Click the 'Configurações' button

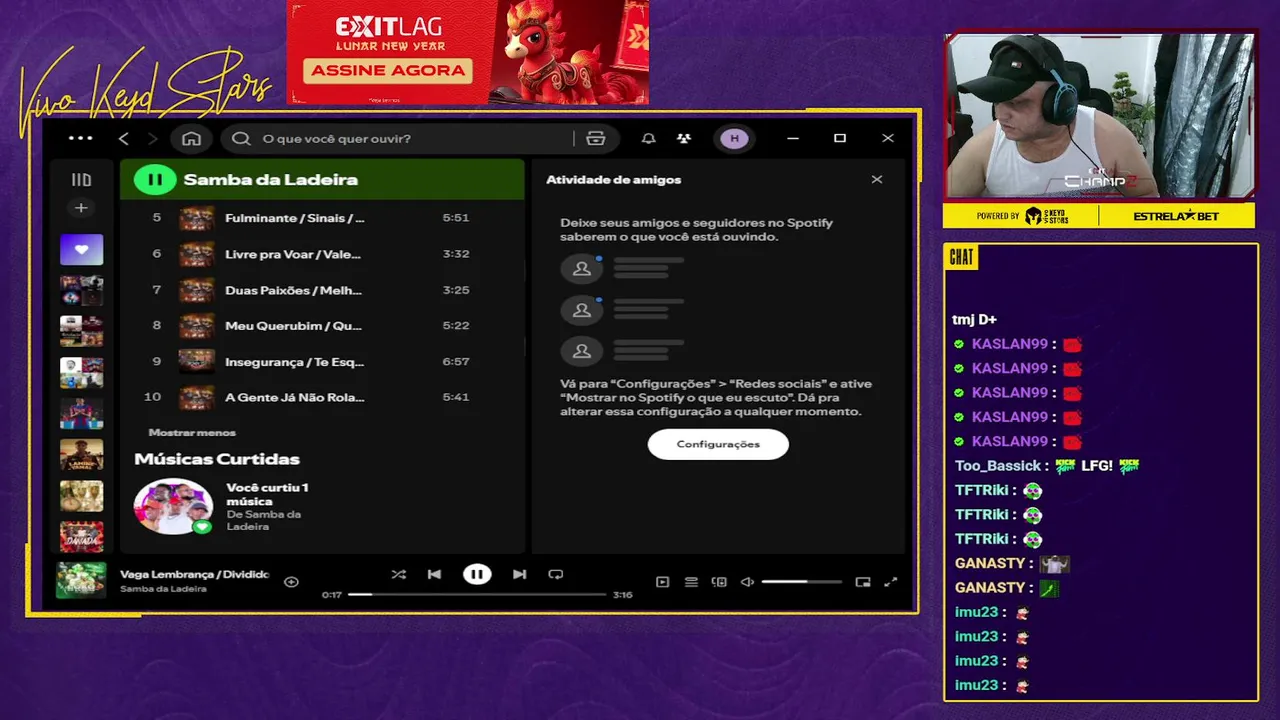pyautogui.click(x=718, y=444)
